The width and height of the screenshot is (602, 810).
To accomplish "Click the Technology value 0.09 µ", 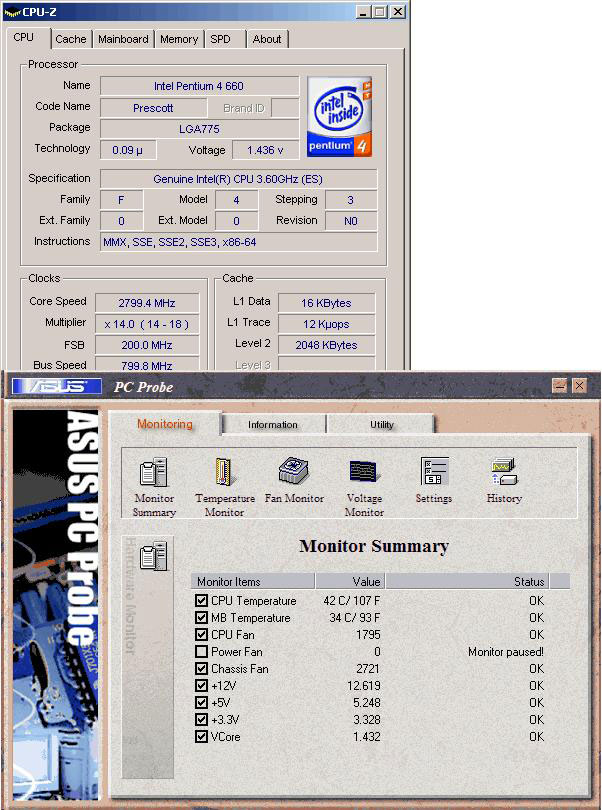I will (128, 150).
